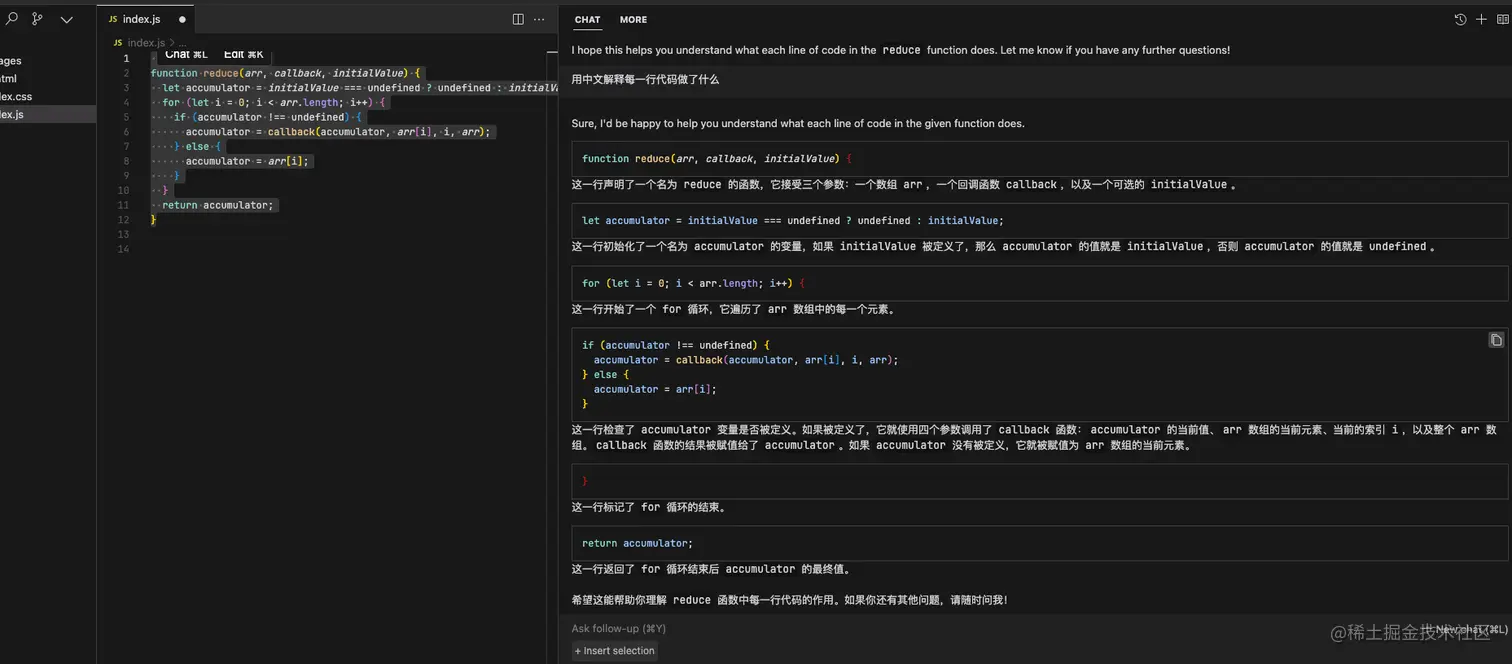Start a new chat with the plus icon
The width and height of the screenshot is (1512, 664).
pos(1481,19)
